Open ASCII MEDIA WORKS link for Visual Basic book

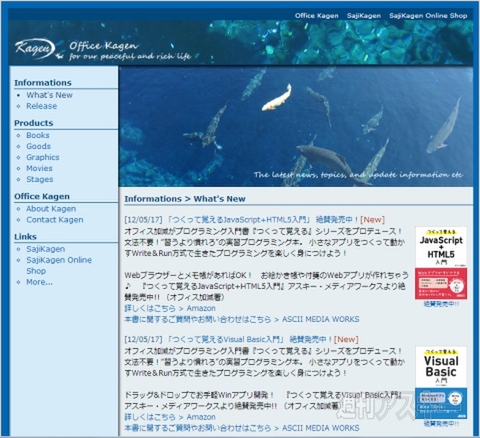pyautogui.click(x=242, y=428)
